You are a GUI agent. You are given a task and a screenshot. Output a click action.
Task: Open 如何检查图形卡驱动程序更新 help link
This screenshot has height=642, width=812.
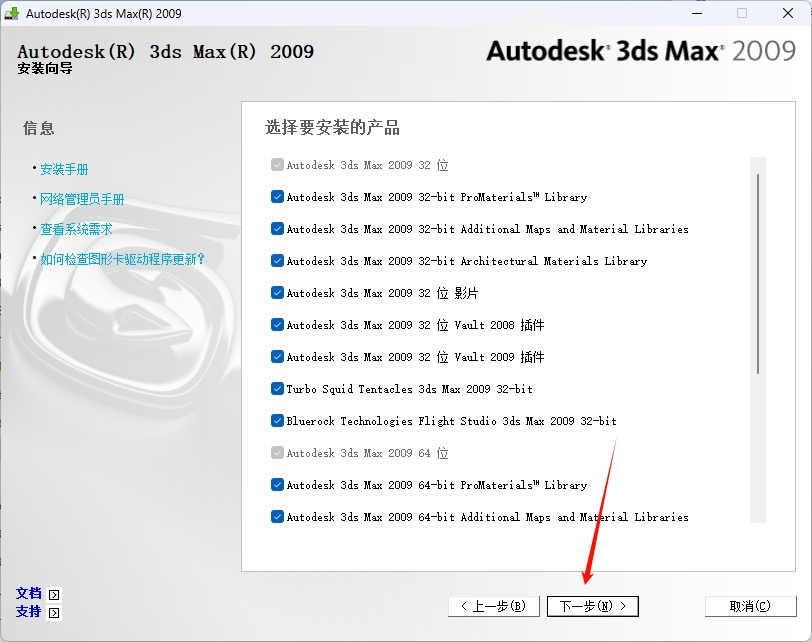point(122,259)
